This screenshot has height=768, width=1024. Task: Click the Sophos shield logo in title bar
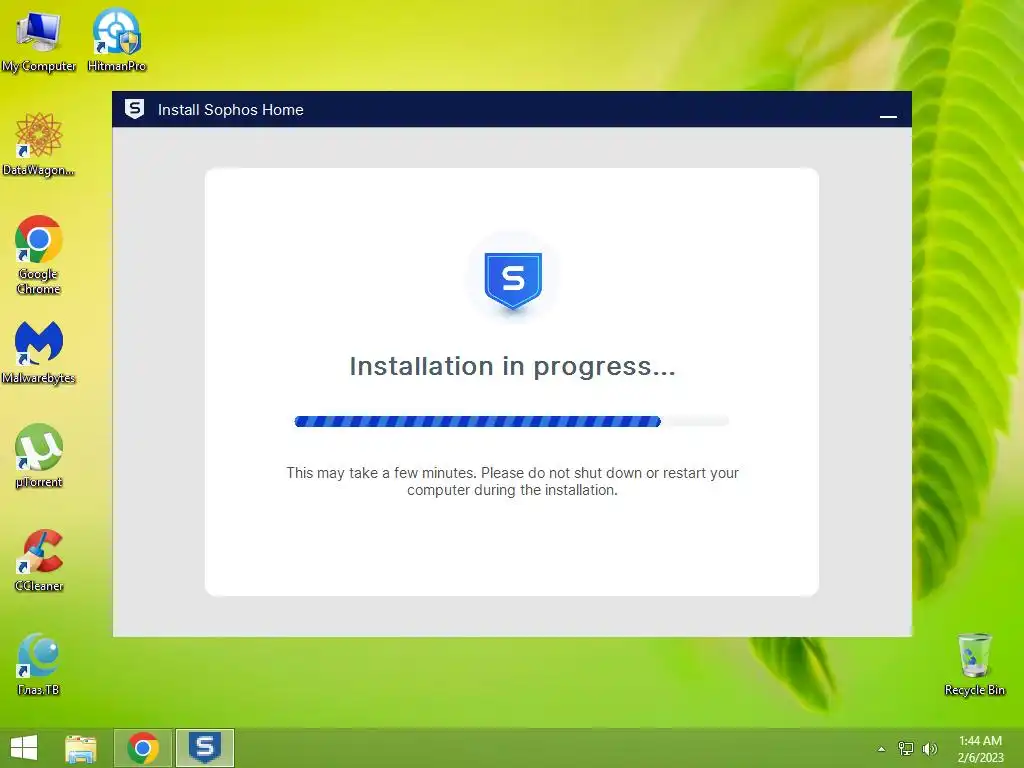(135, 109)
